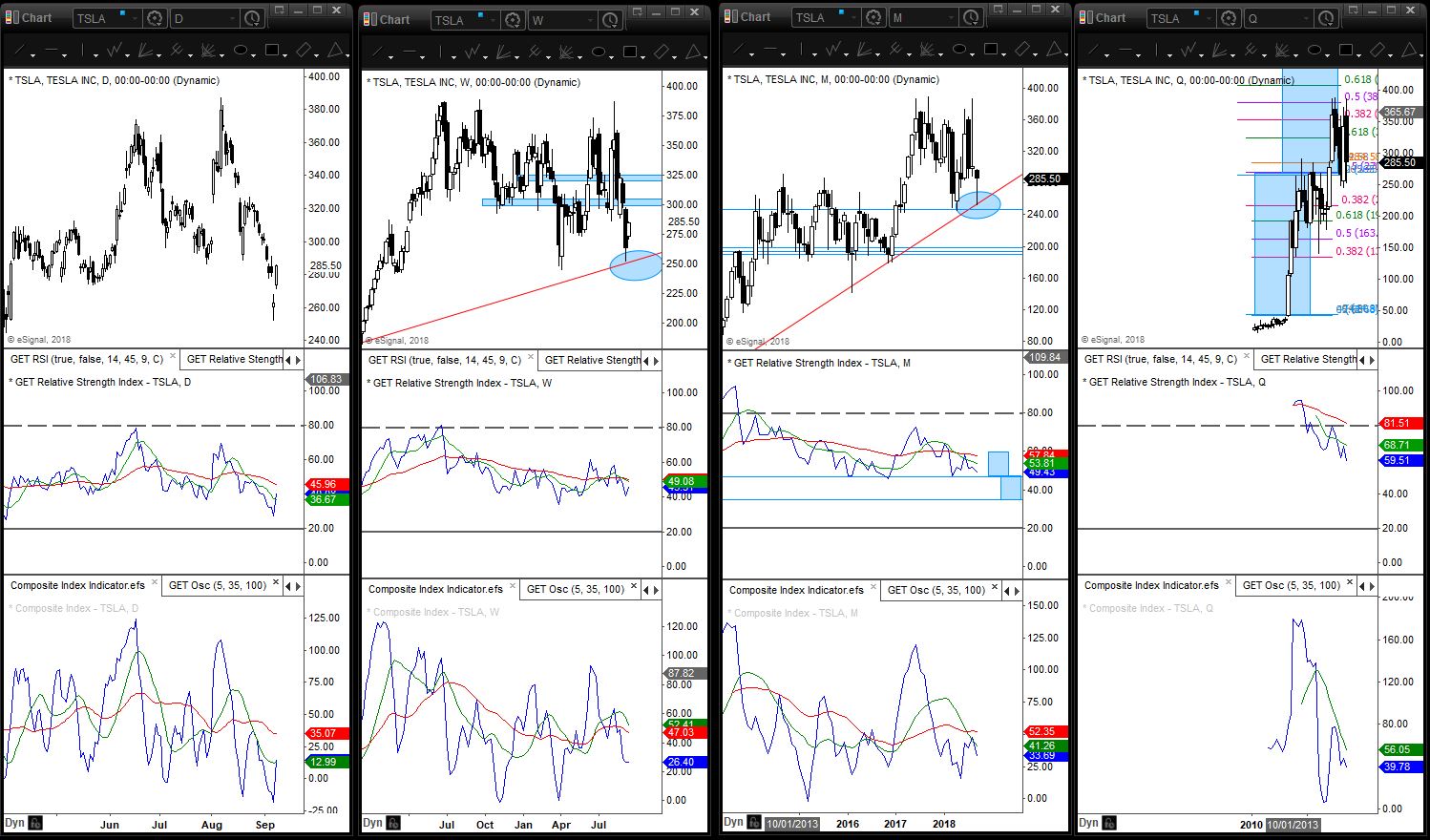Click the 106.83 cursor value in daily RSI pane

pos(326,379)
